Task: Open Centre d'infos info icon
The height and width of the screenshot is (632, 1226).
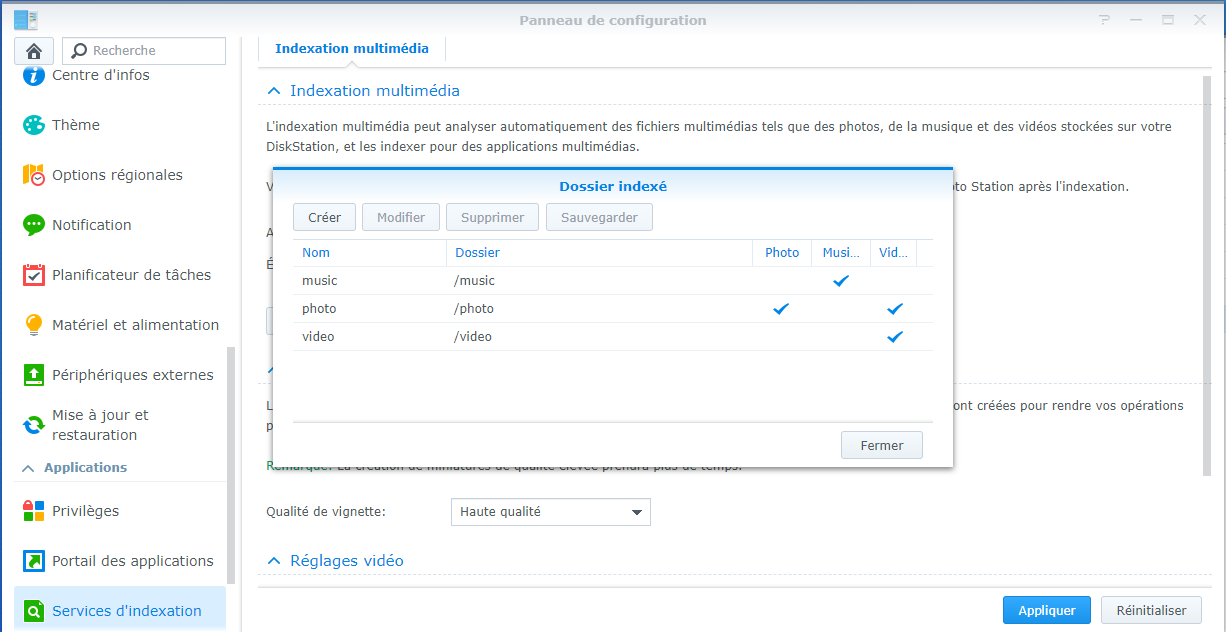Action: pos(34,75)
